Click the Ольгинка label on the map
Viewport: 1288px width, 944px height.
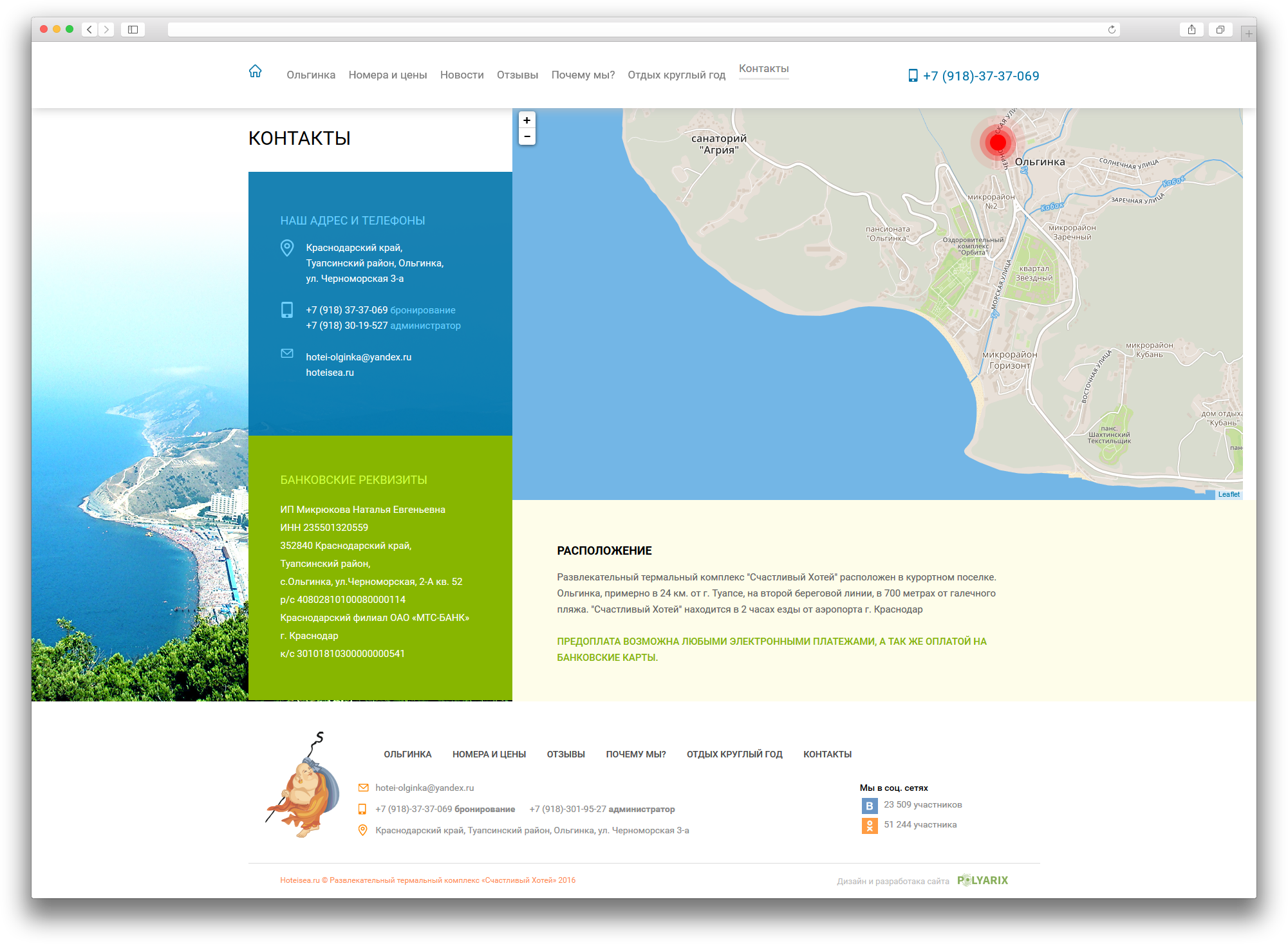1040,162
